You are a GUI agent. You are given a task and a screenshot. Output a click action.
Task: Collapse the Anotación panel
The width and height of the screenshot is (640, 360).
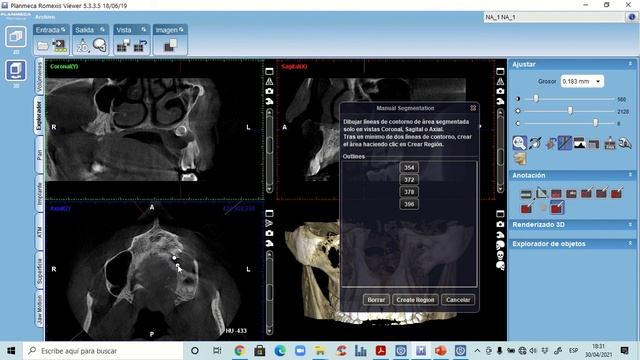[630, 174]
